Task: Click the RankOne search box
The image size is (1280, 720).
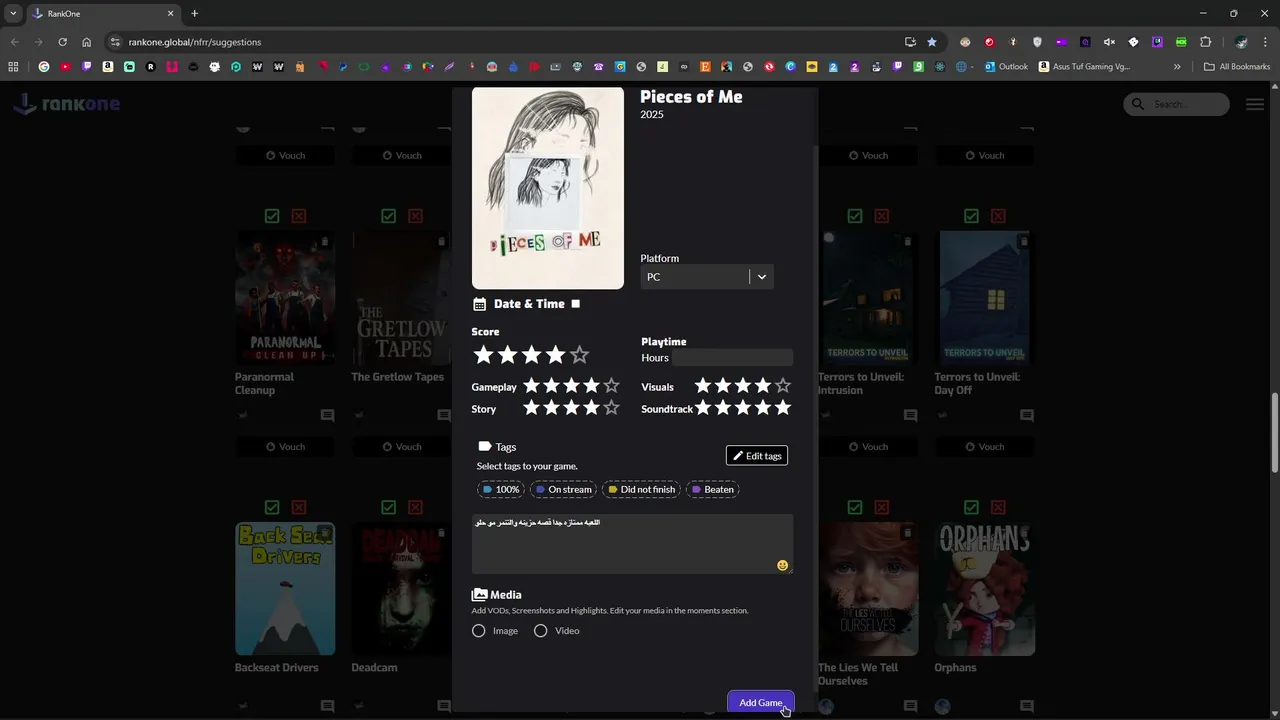Action: click(x=1177, y=104)
